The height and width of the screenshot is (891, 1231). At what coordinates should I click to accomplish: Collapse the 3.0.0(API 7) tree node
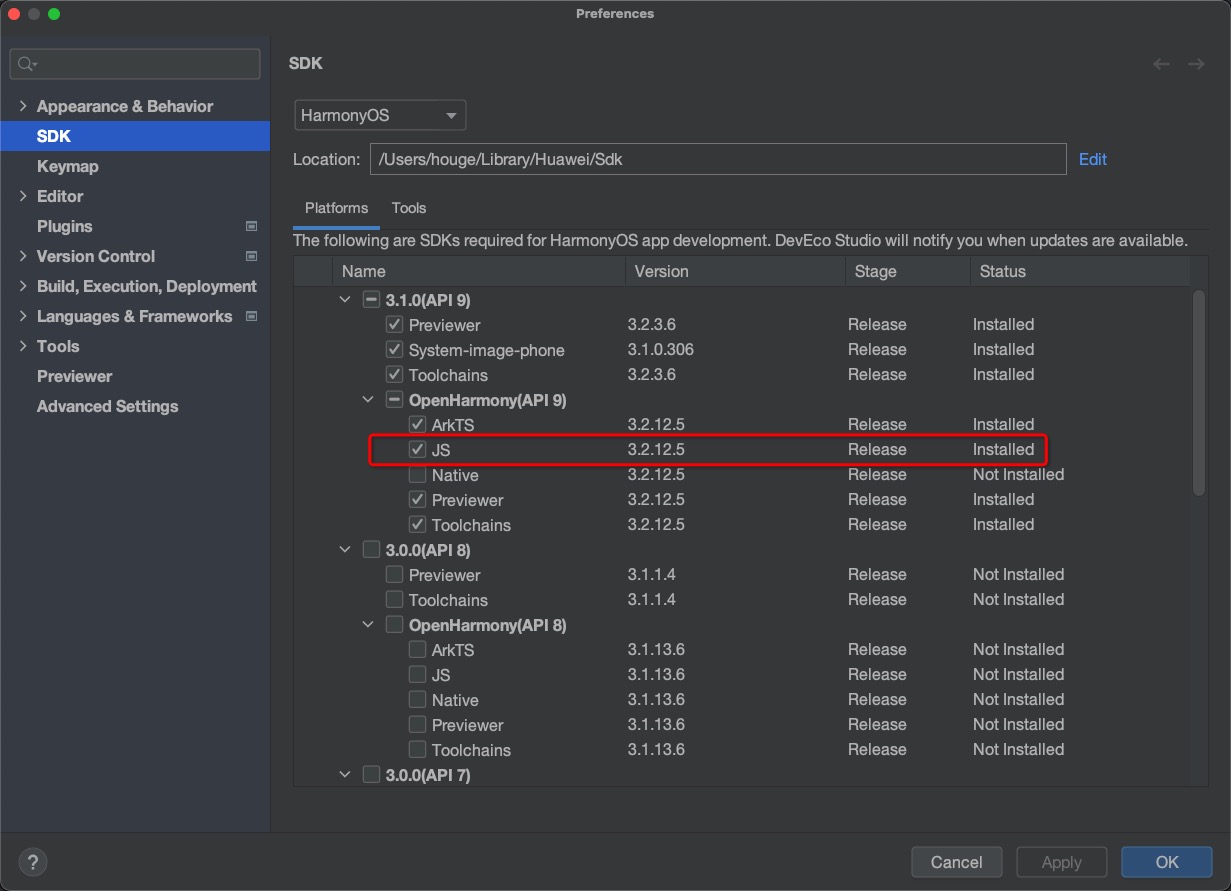point(345,775)
